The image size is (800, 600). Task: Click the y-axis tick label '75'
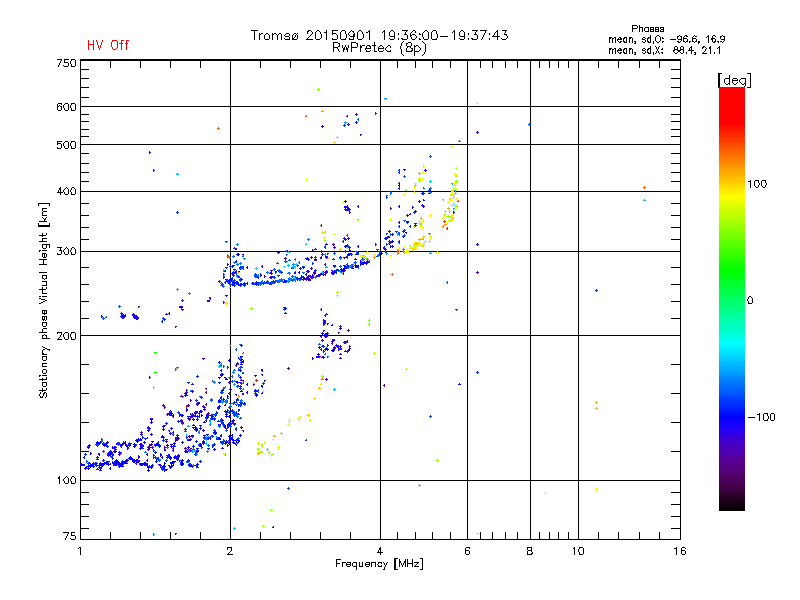[x=70, y=536]
